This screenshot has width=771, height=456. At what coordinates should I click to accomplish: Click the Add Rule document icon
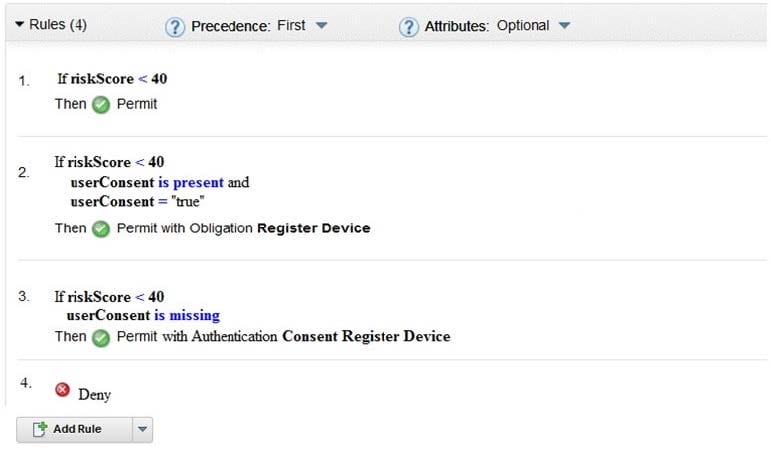tap(39, 429)
